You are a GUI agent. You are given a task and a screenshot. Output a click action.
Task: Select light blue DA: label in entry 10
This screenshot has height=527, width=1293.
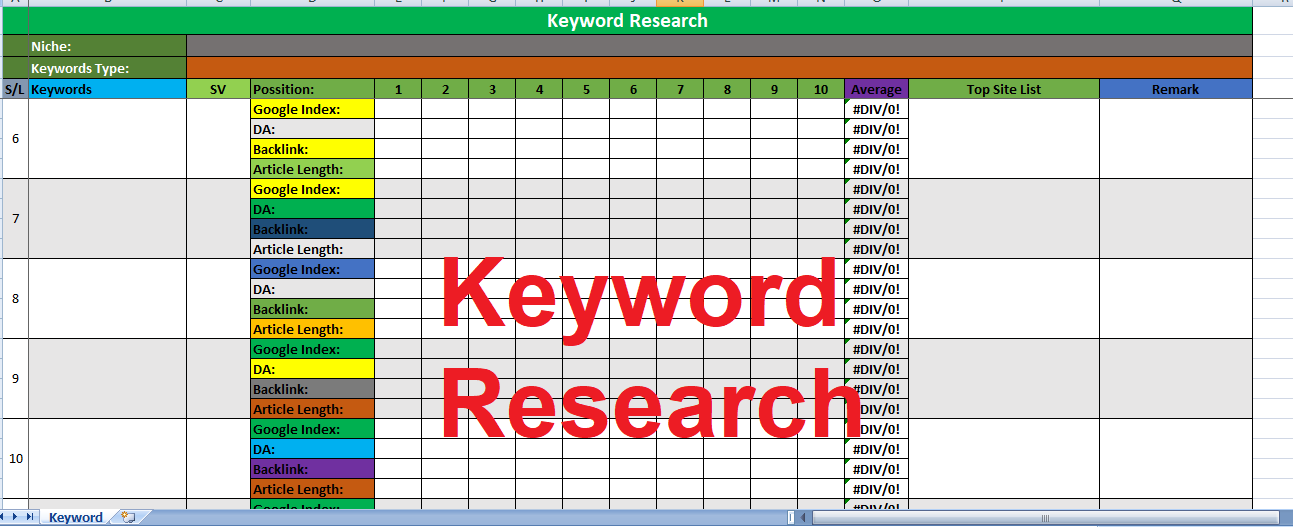point(312,449)
